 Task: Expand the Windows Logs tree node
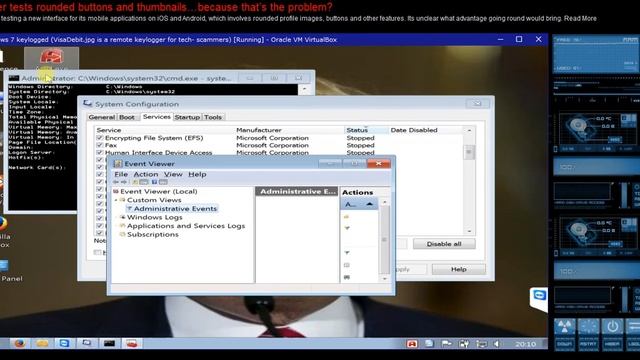[116, 217]
